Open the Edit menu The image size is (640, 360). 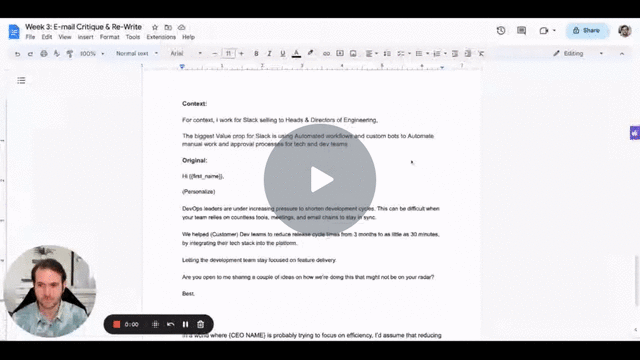[x=47, y=37]
